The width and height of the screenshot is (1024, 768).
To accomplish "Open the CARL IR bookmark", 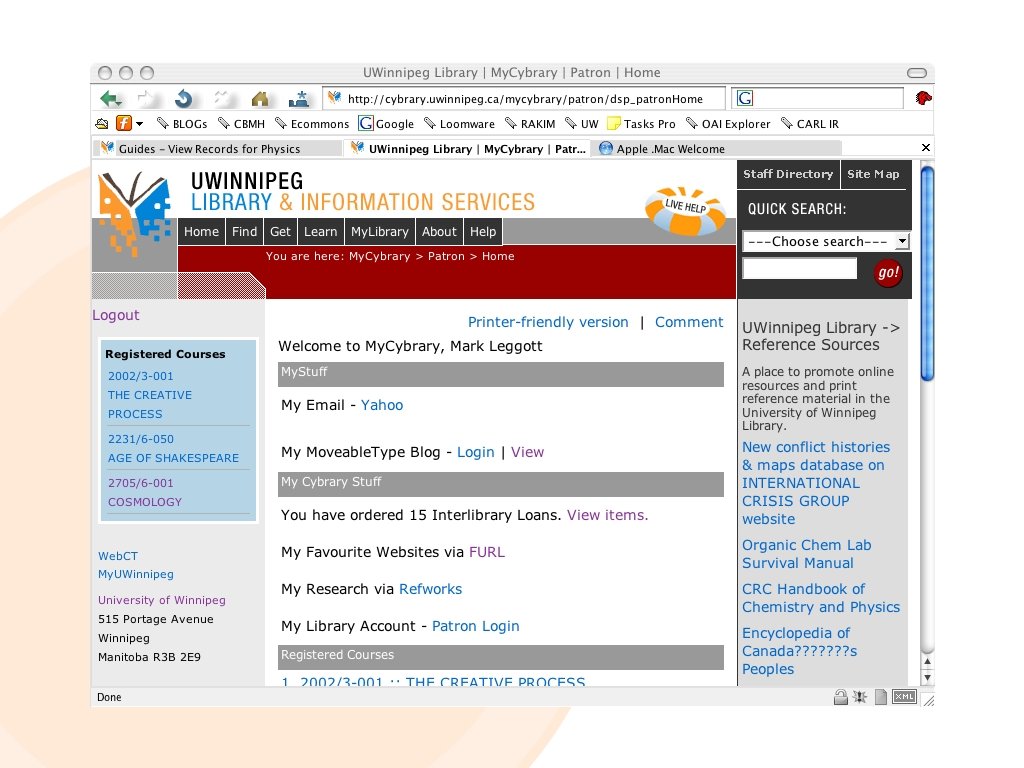I will point(810,124).
